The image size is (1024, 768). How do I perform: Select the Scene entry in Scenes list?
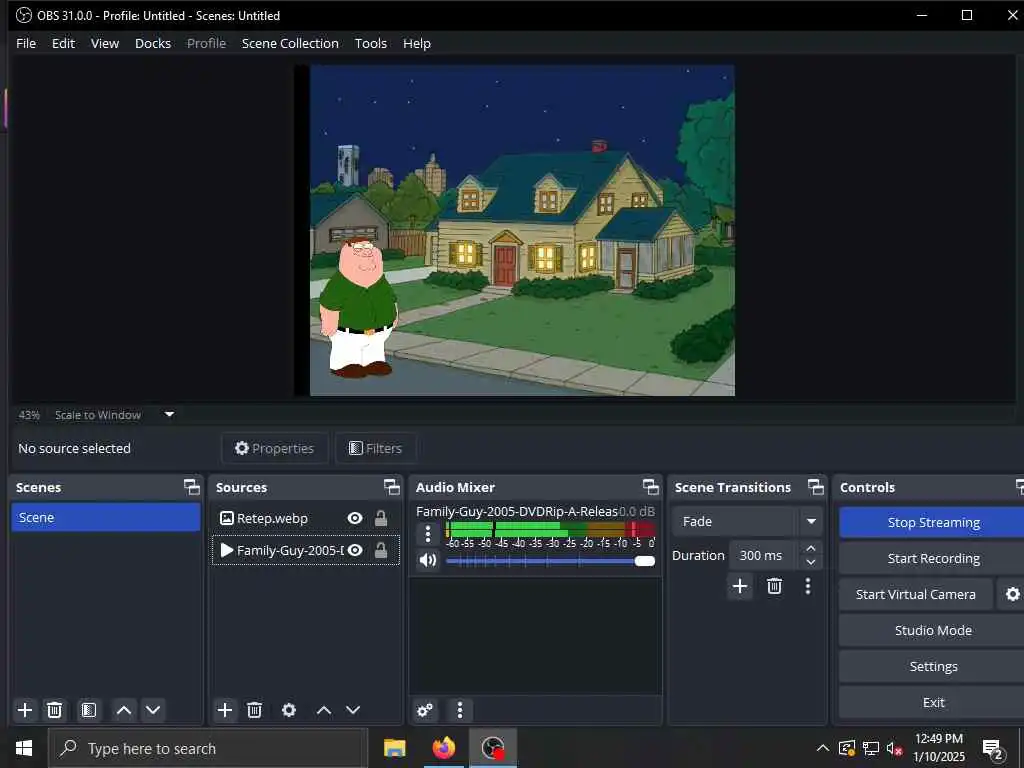click(x=106, y=517)
